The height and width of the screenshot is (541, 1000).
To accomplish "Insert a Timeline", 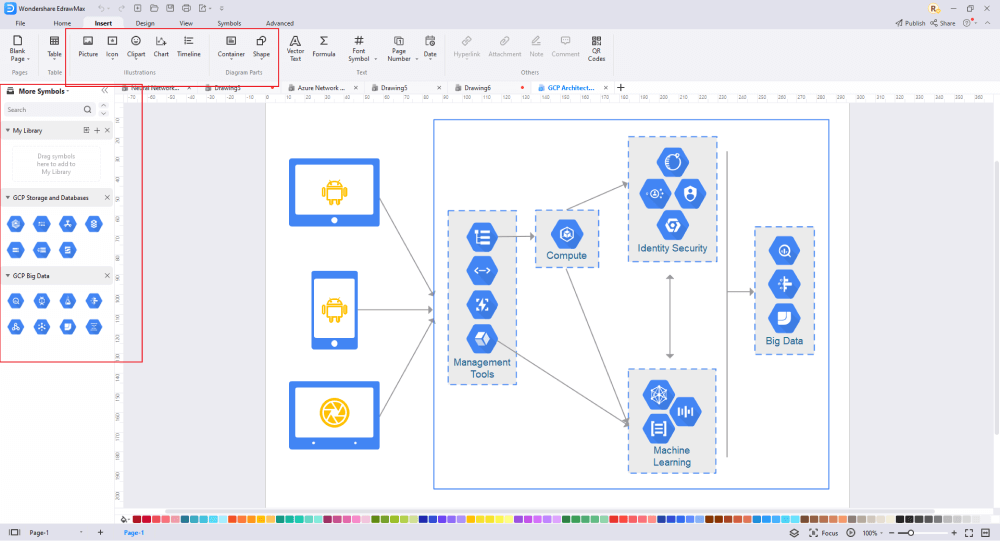I will pos(189,47).
